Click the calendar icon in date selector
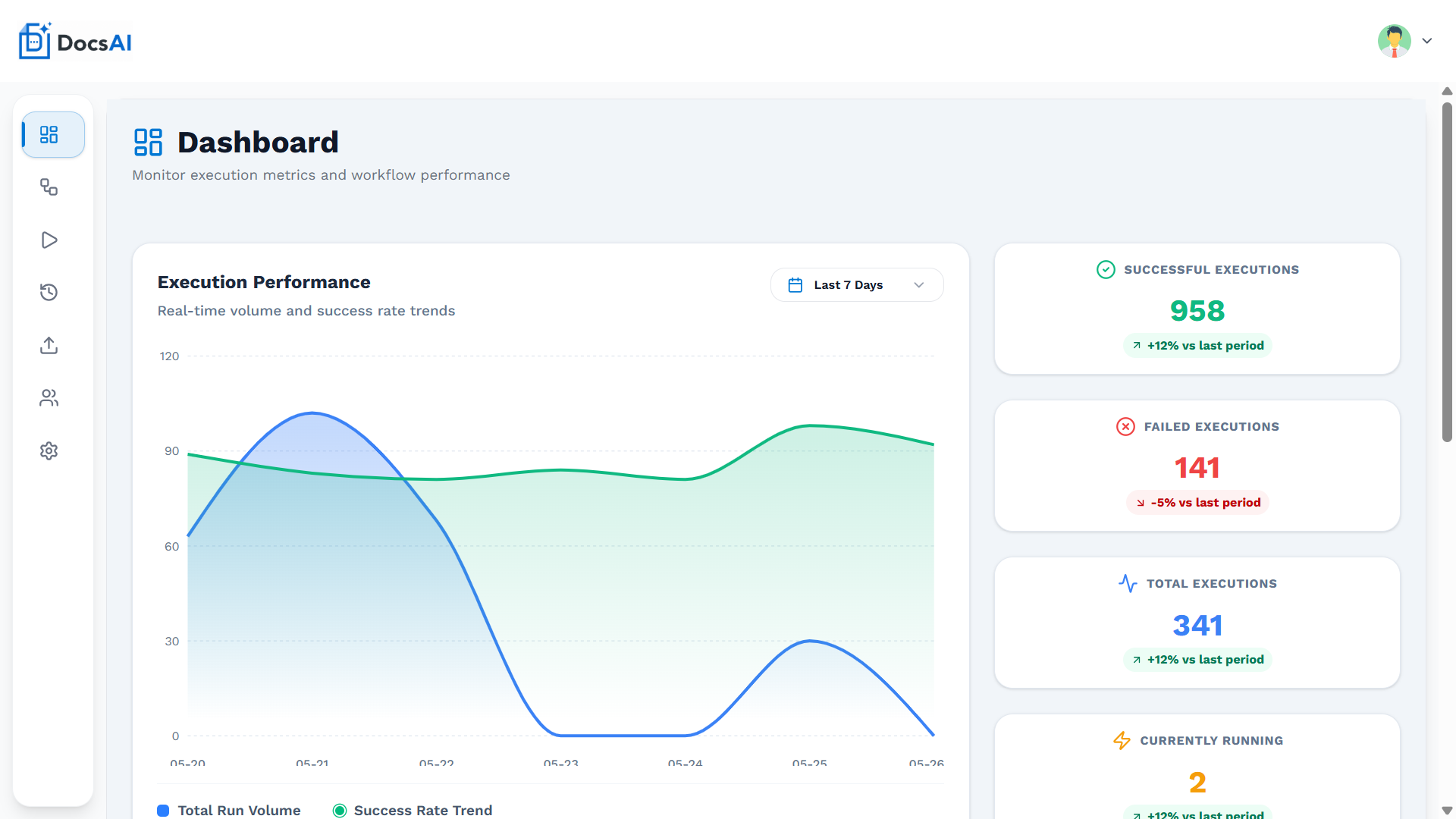This screenshot has height=819, width=1456. coord(795,285)
